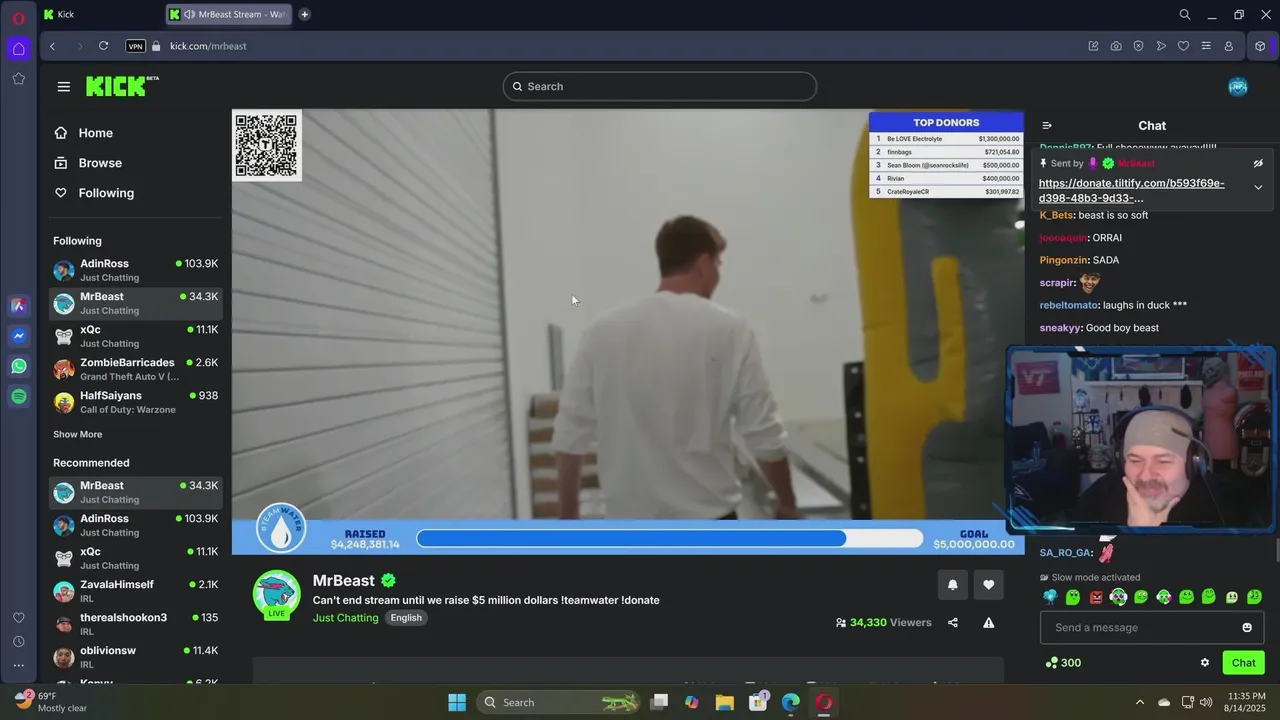
Task: Click Opera ad blocker shield icon
Action: tap(1138, 46)
